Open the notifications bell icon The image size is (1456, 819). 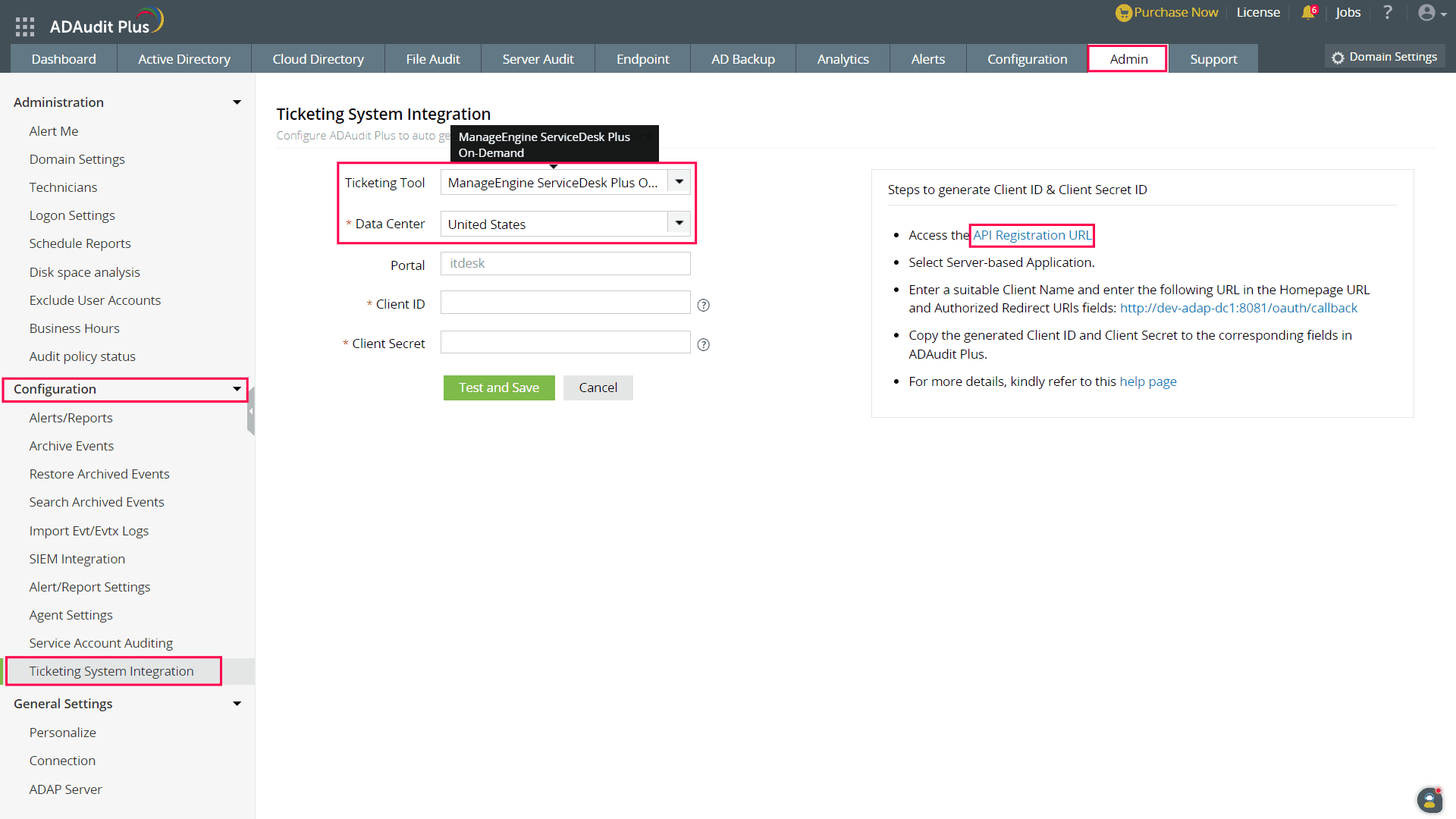coord(1308,13)
